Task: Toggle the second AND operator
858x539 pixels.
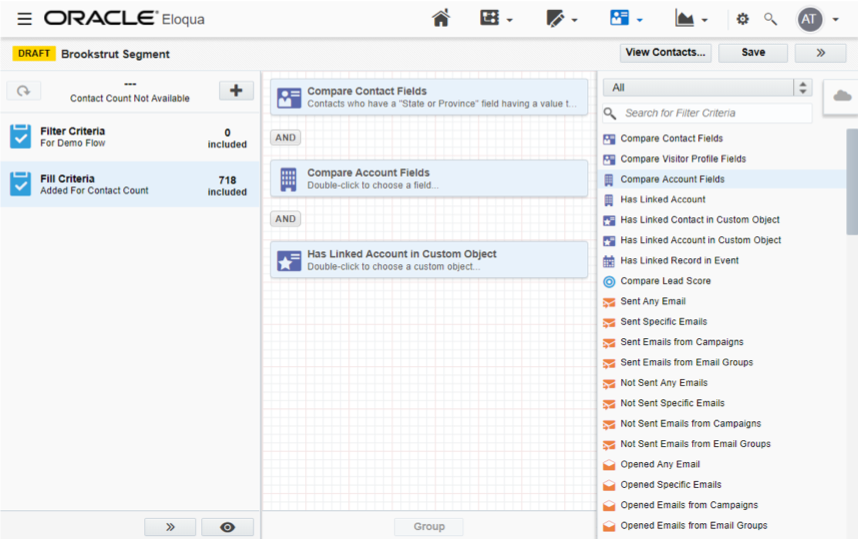Action: [285, 219]
